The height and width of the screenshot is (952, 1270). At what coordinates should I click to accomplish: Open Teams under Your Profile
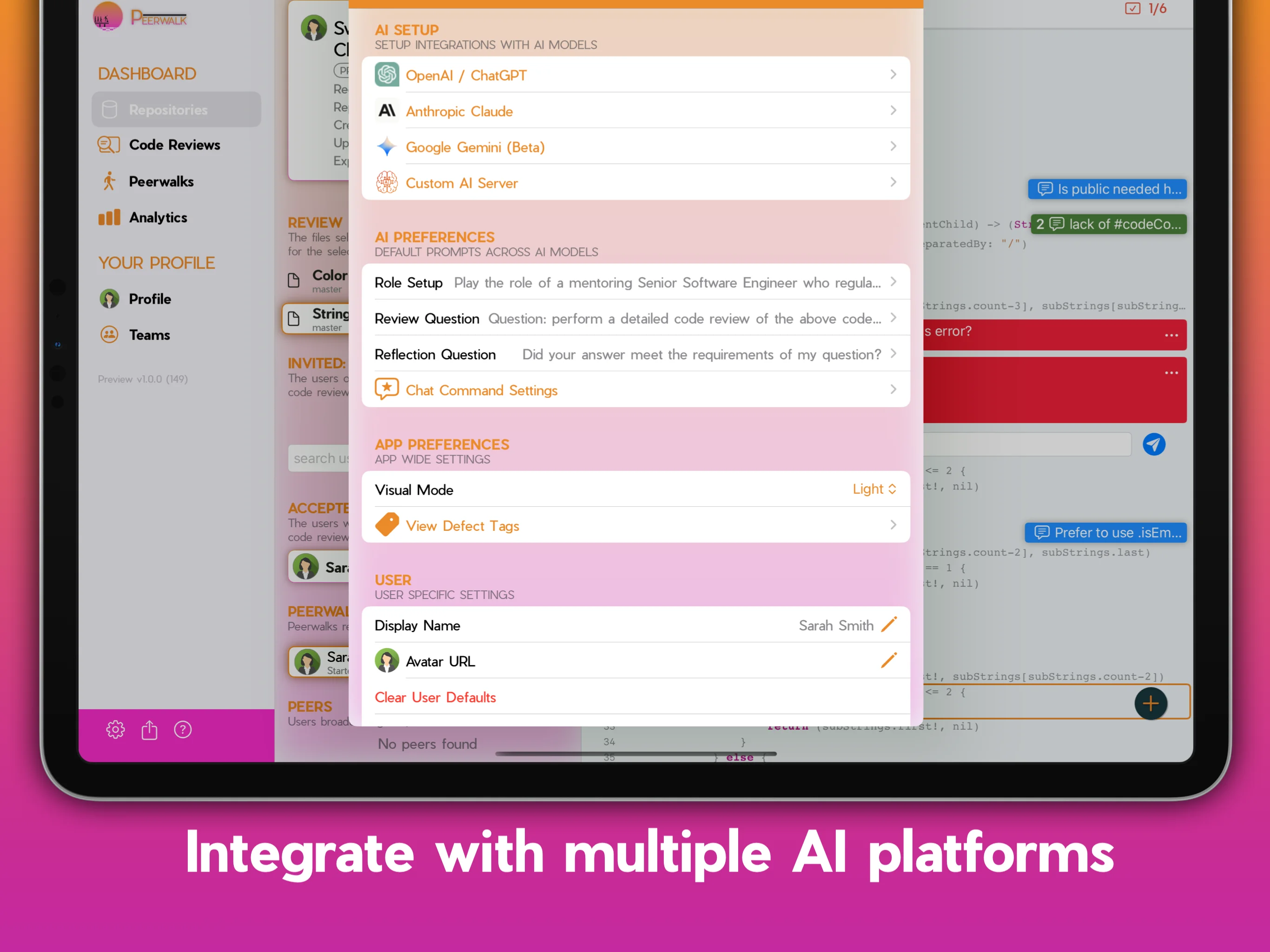coord(149,335)
